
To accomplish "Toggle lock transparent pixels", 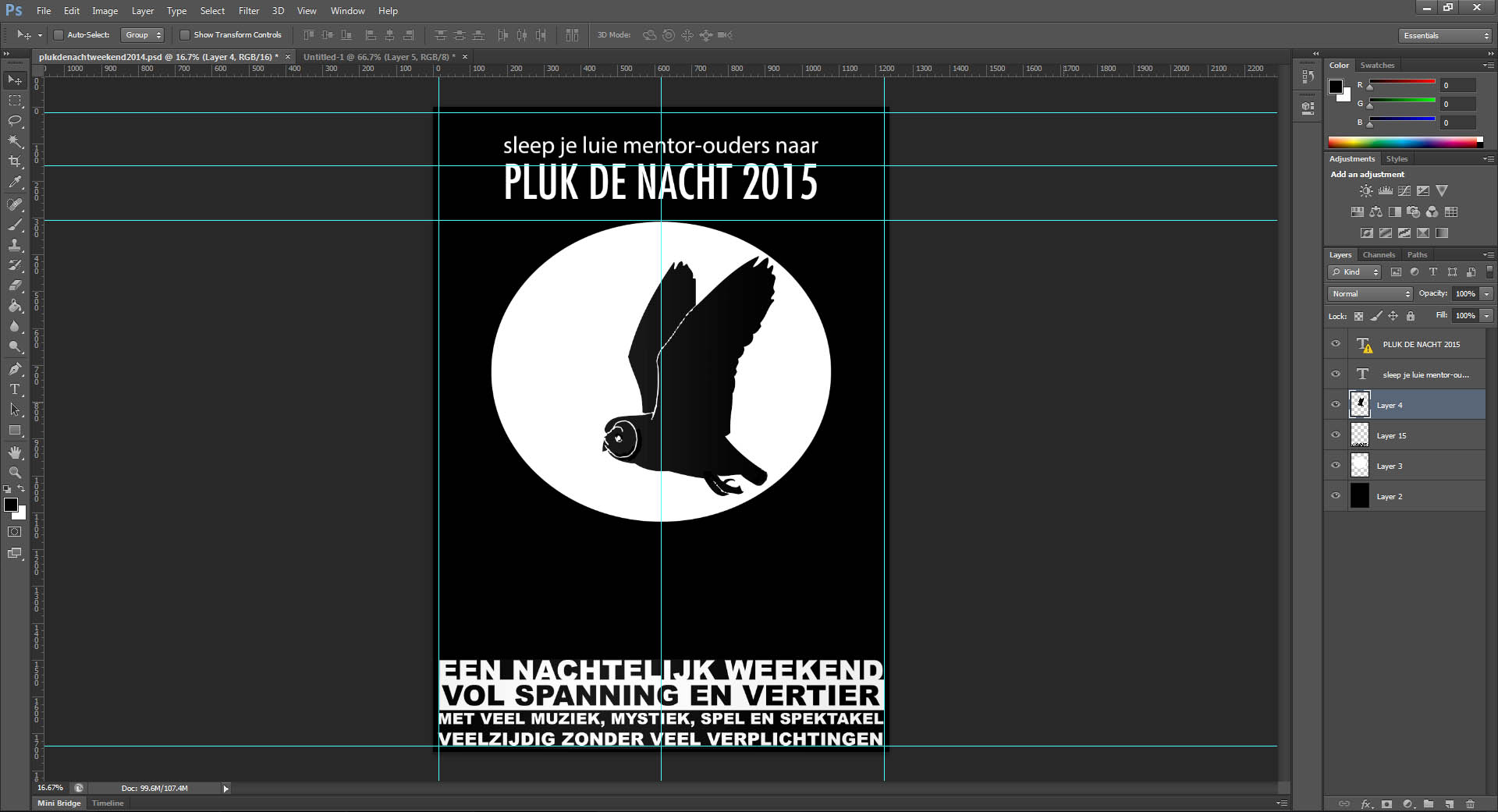I will (1358, 316).
